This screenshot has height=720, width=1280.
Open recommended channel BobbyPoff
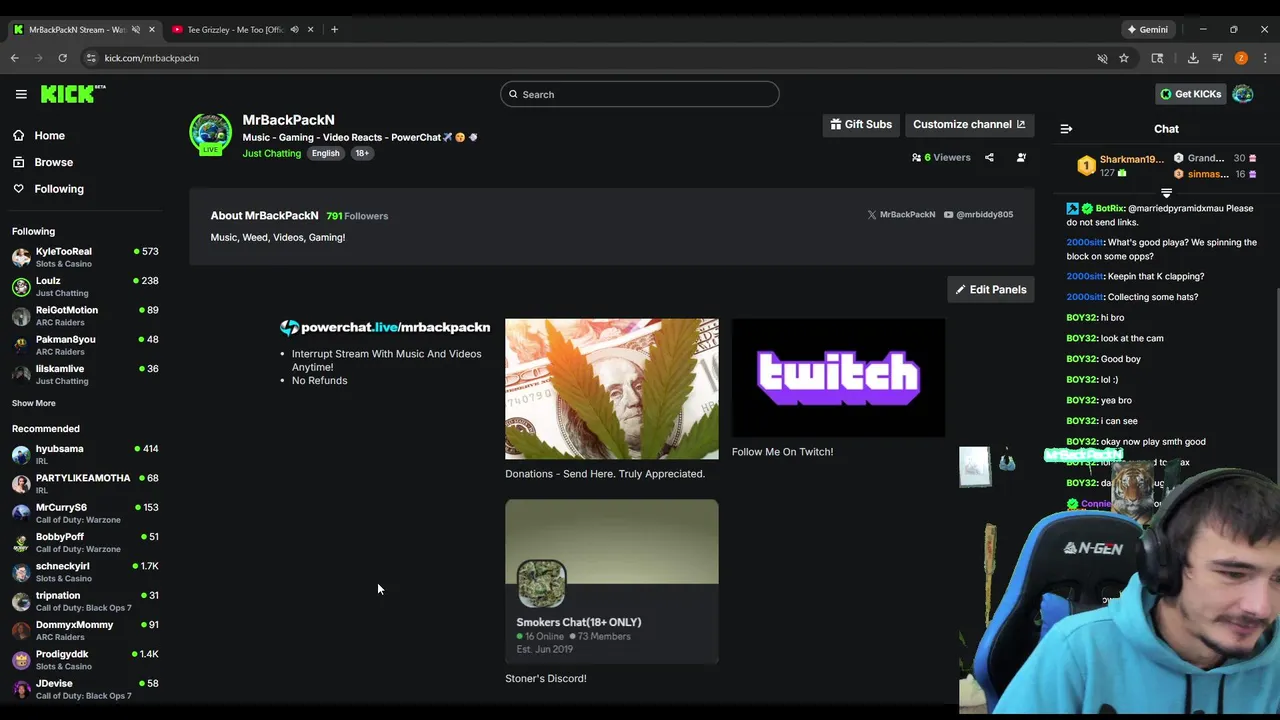pyautogui.click(x=85, y=542)
